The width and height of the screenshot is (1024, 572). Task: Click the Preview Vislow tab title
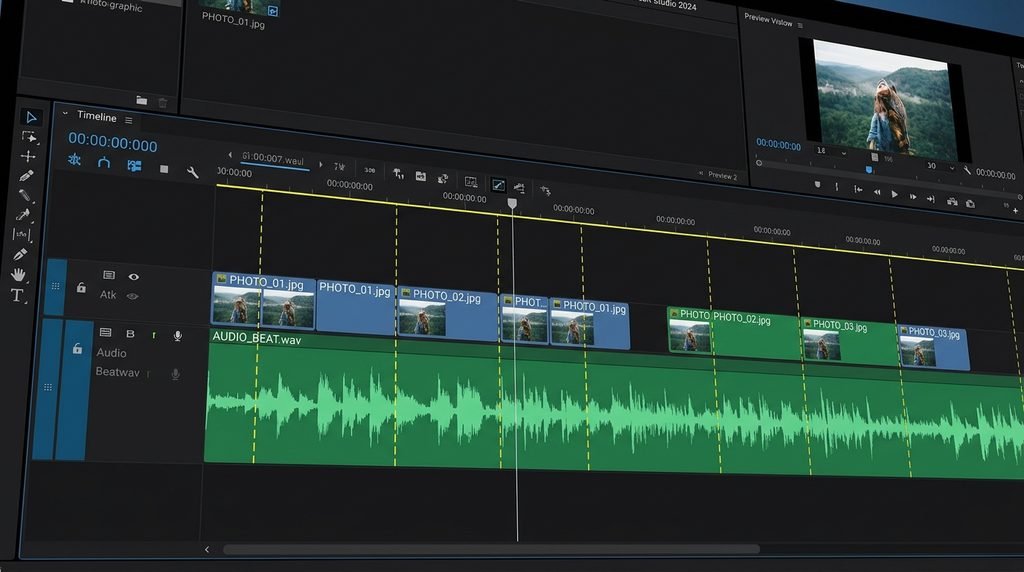pos(768,20)
